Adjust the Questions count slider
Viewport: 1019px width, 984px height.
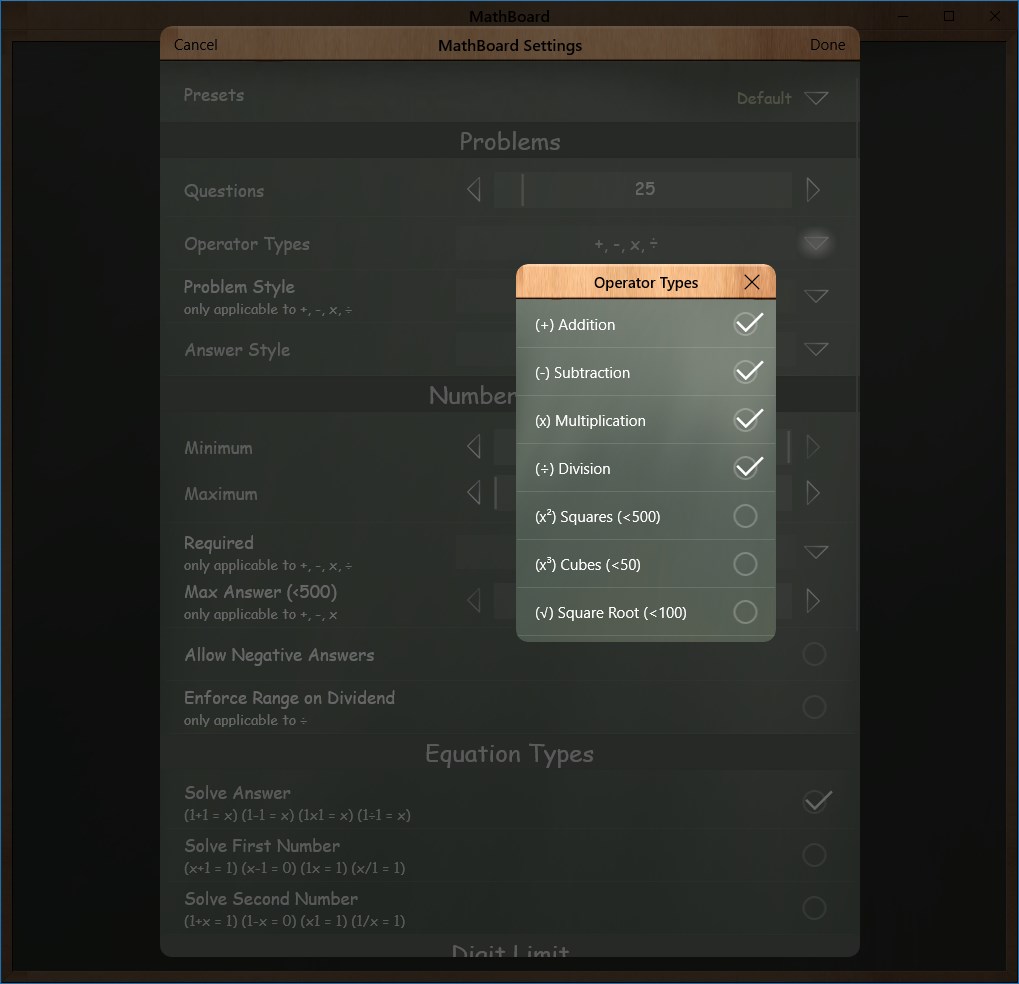point(522,190)
